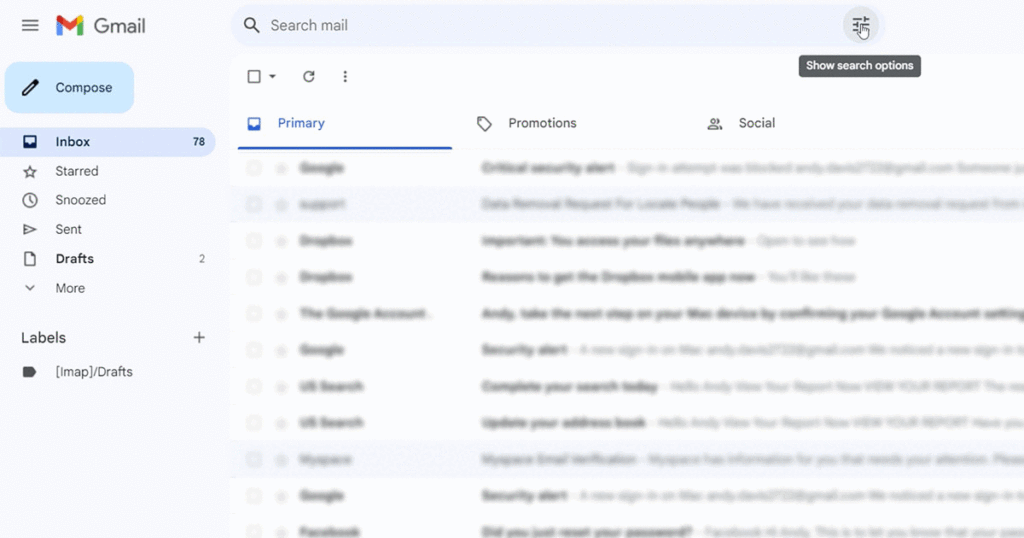Star the Myspace email
Screen dimensions: 1024x538
tap(281, 460)
